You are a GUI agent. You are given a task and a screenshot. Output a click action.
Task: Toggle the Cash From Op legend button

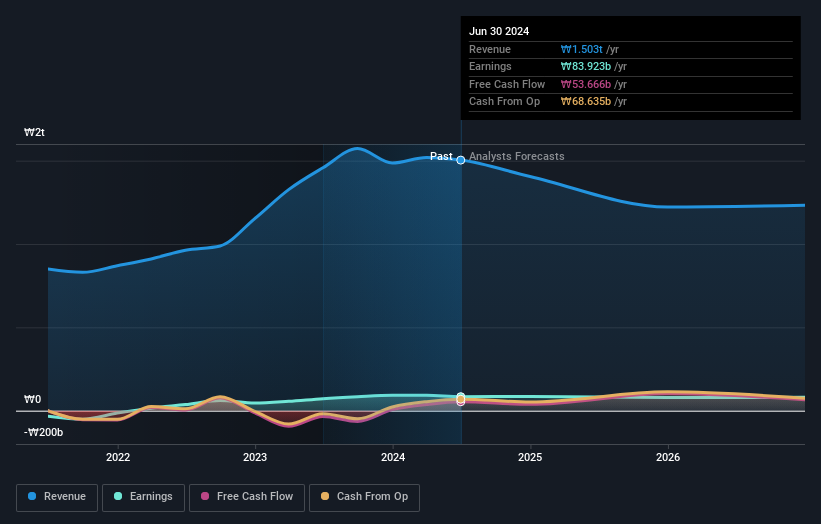click(364, 497)
